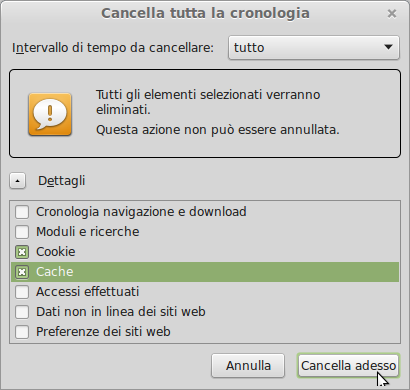Uncheck the Cookie checkbox

pyautogui.click(x=22, y=252)
